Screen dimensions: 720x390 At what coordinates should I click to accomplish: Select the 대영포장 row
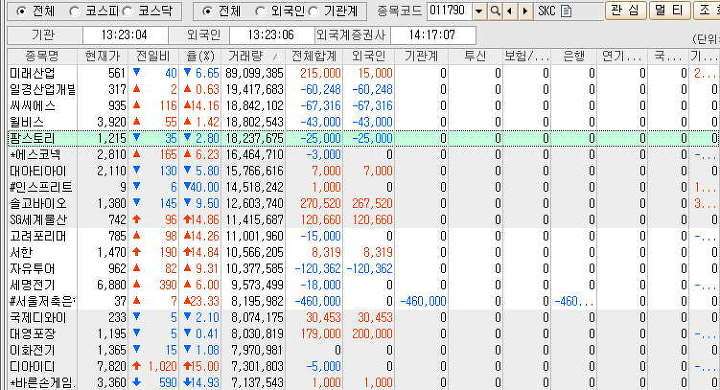coord(363,334)
